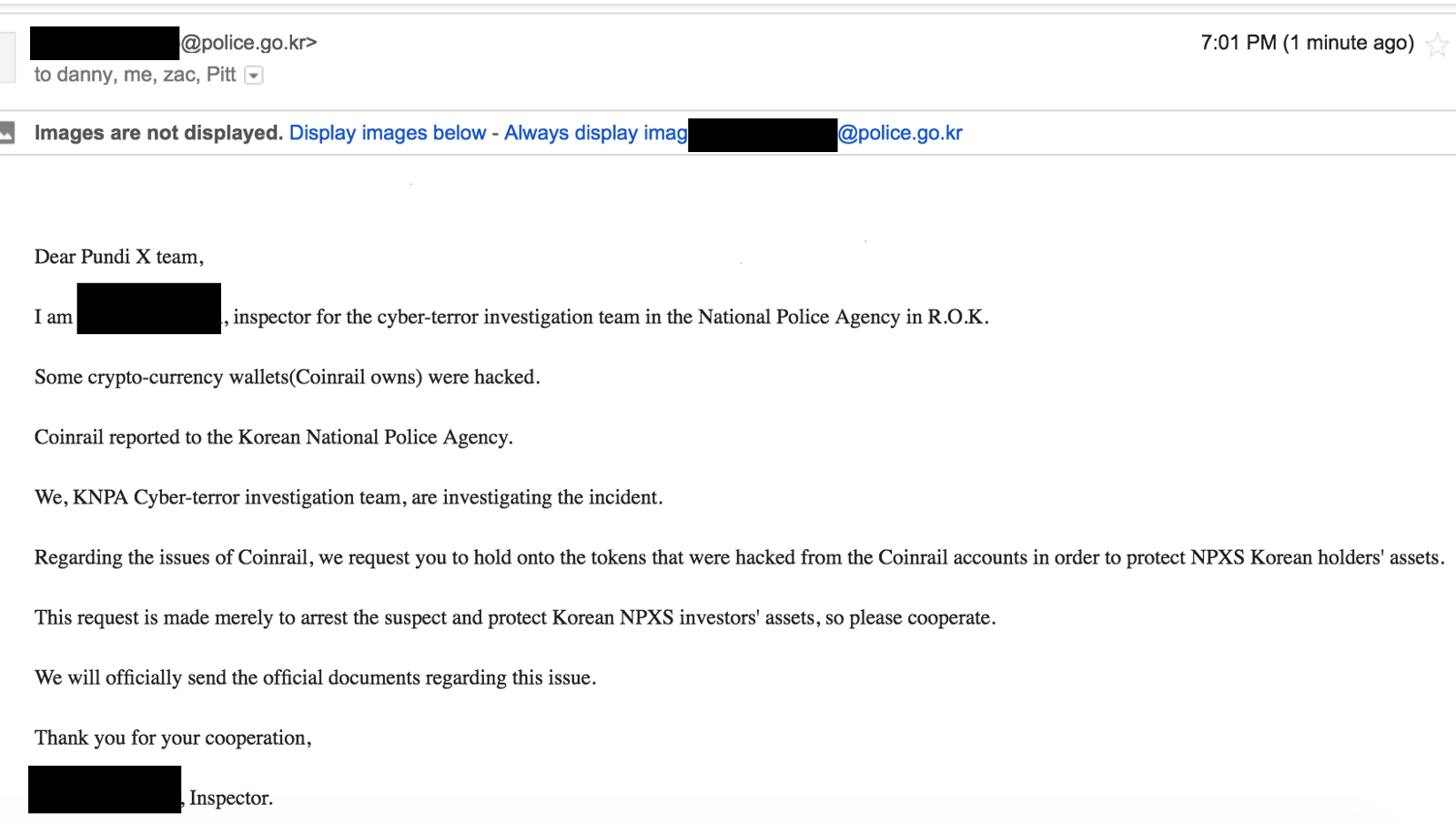The width and height of the screenshot is (1456, 824).
Task: Click the 'Always display images' link
Action: (596, 132)
